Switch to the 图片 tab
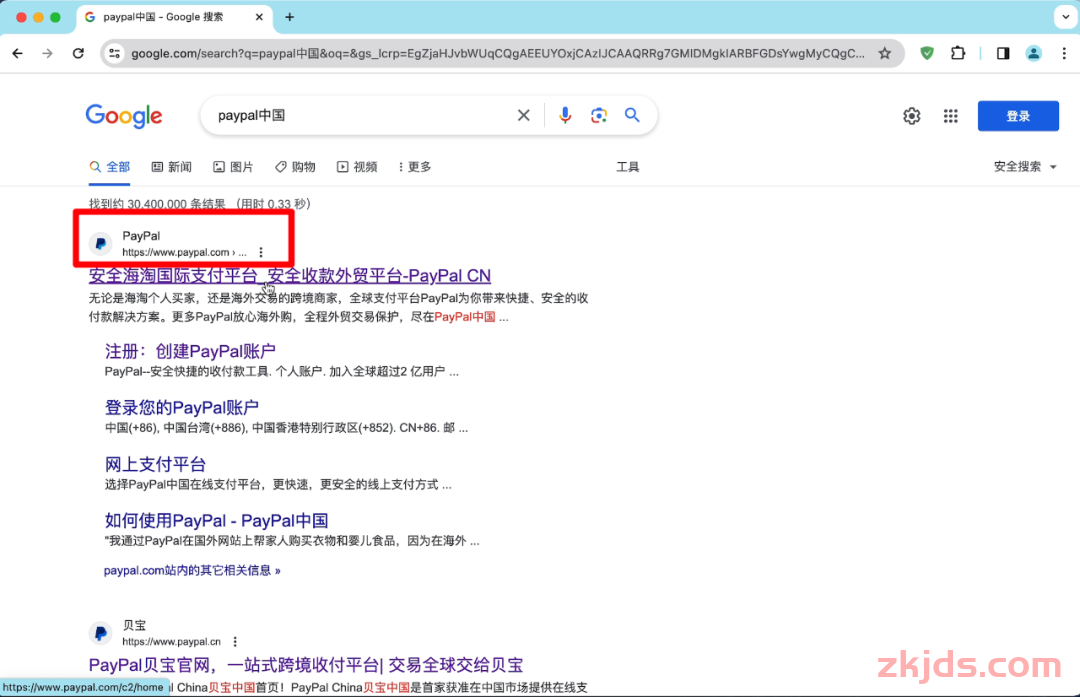Screen dimensions: 1080x697 233,167
